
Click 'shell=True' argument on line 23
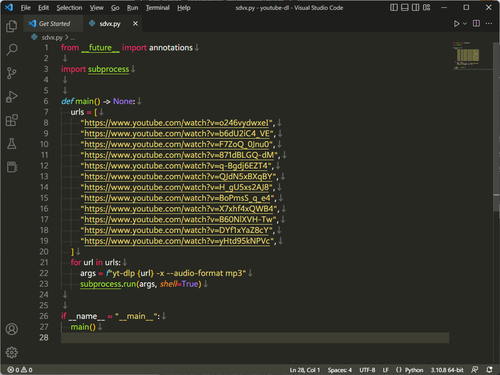pyautogui.click(x=179, y=284)
